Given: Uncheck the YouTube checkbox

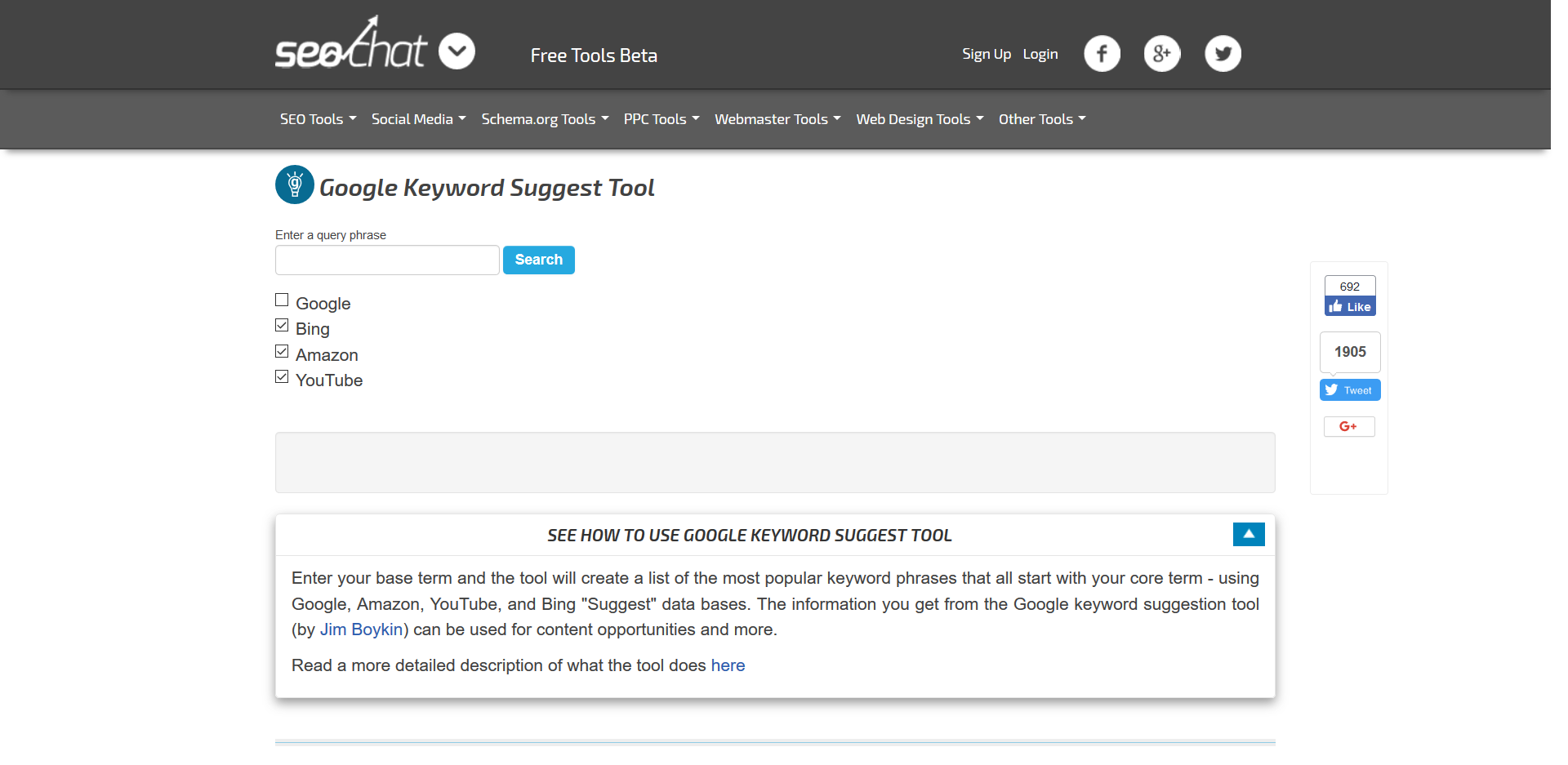Looking at the screenshot, I should (282, 376).
